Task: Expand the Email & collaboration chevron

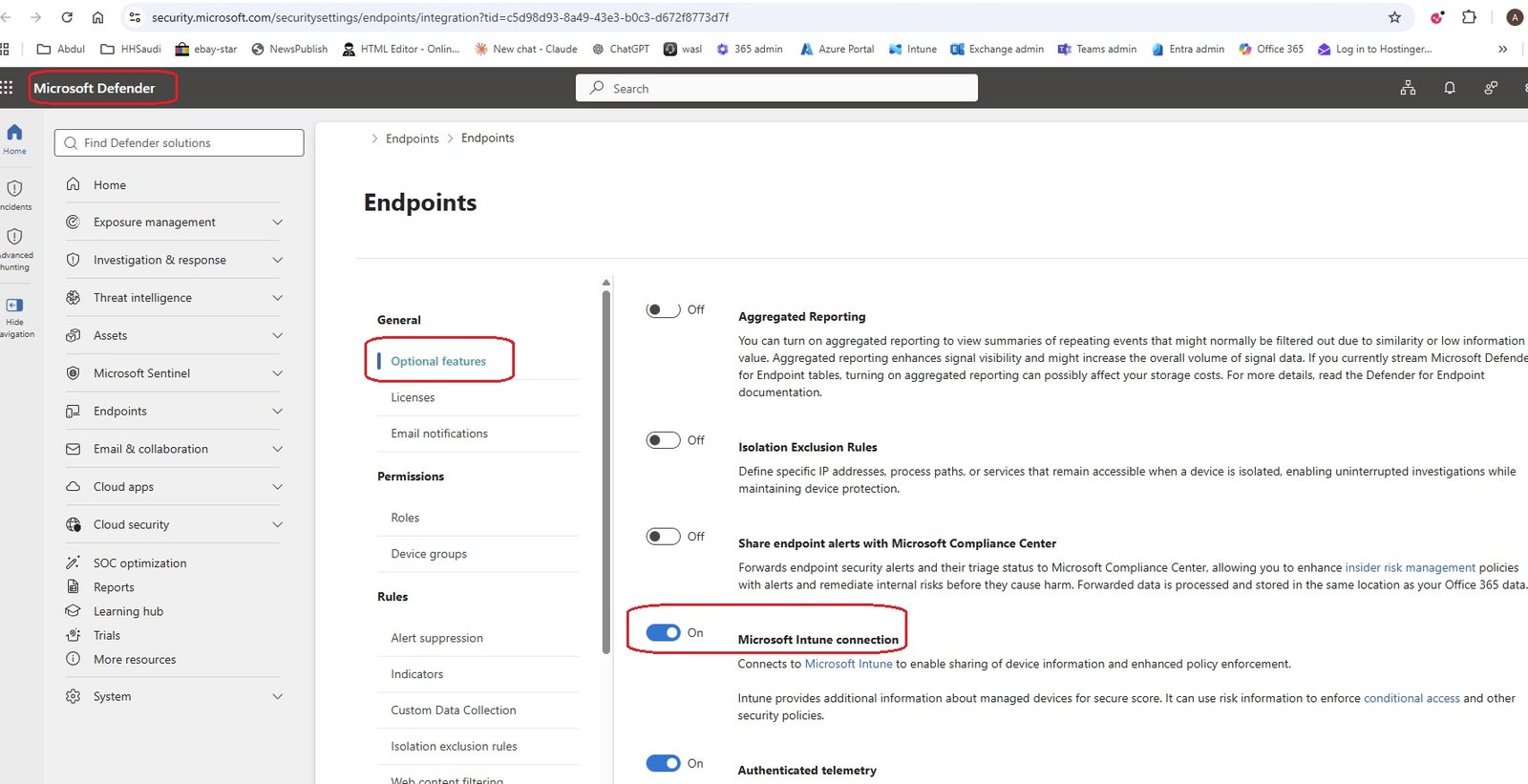Action: (x=277, y=449)
